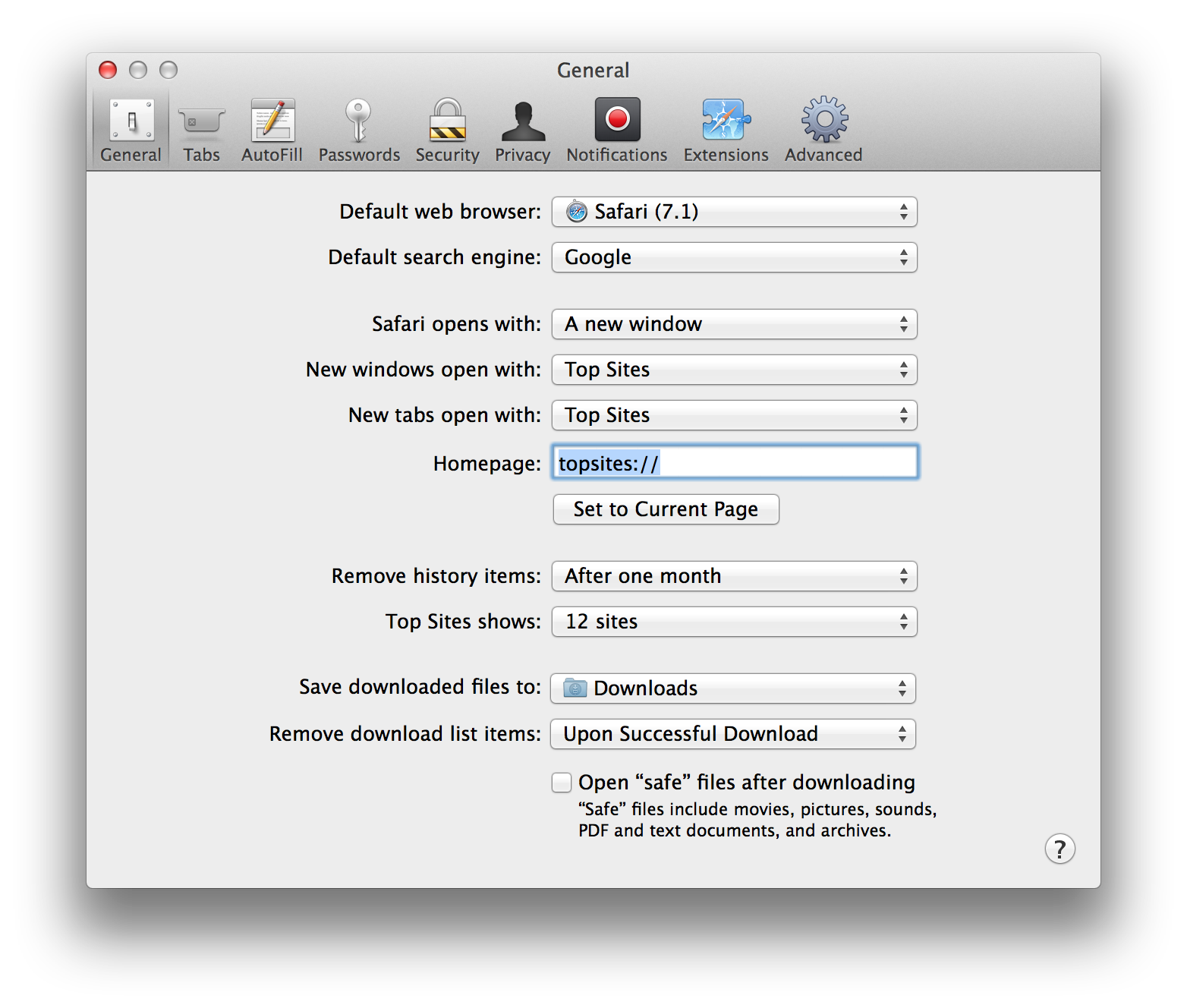The height and width of the screenshot is (1008, 1187).
Task: Choose the Save downloaded files to location
Action: coord(733,688)
